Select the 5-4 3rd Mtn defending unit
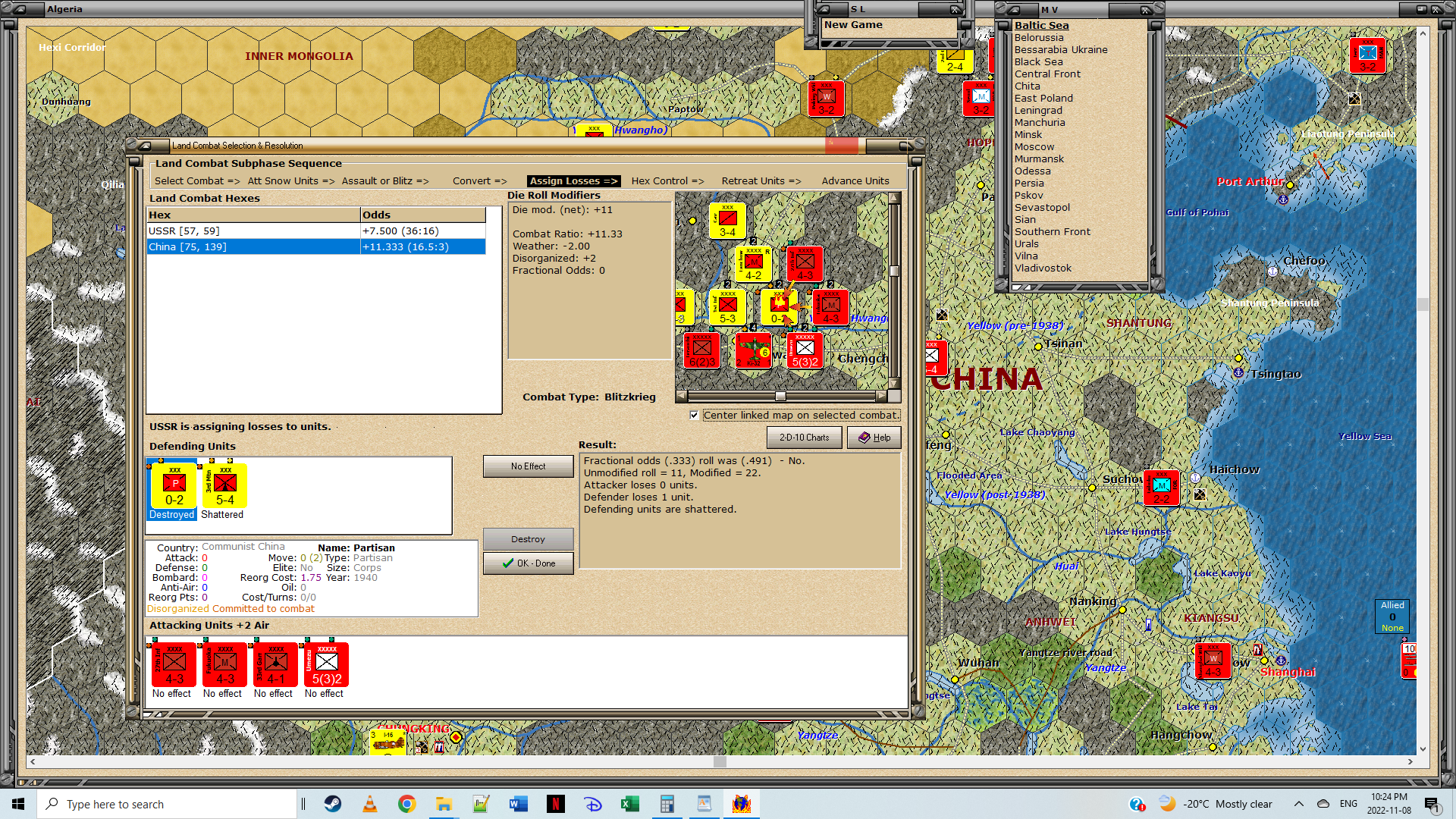1456x819 pixels. (x=225, y=486)
